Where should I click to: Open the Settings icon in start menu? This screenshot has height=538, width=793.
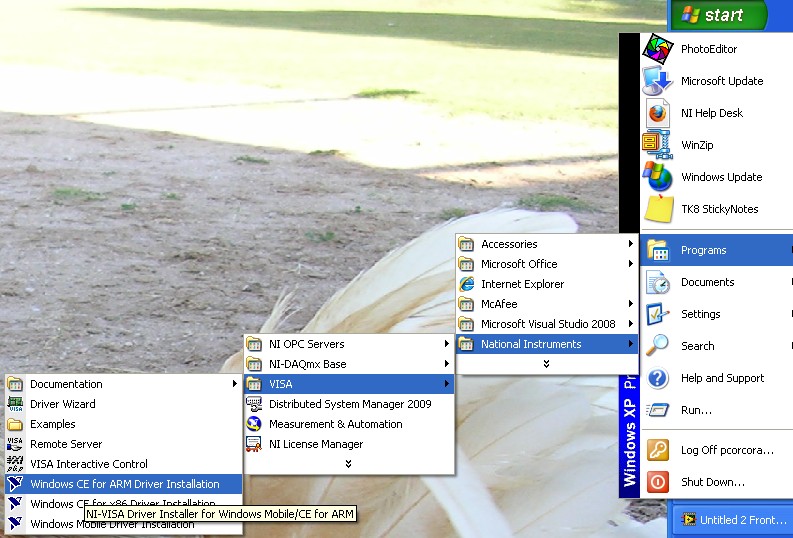click(x=657, y=314)
